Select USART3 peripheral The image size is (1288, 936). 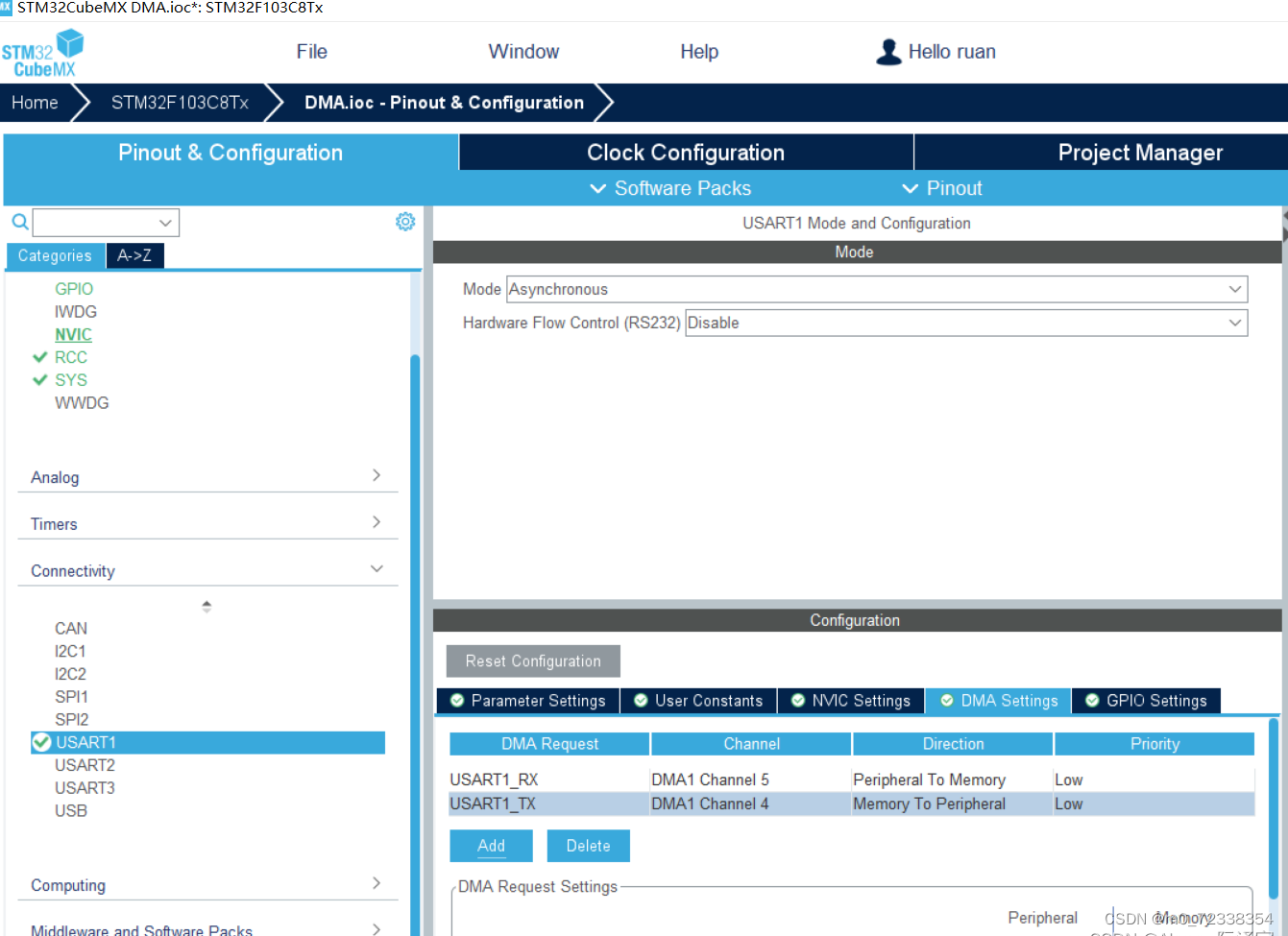[x=85, y=788]
